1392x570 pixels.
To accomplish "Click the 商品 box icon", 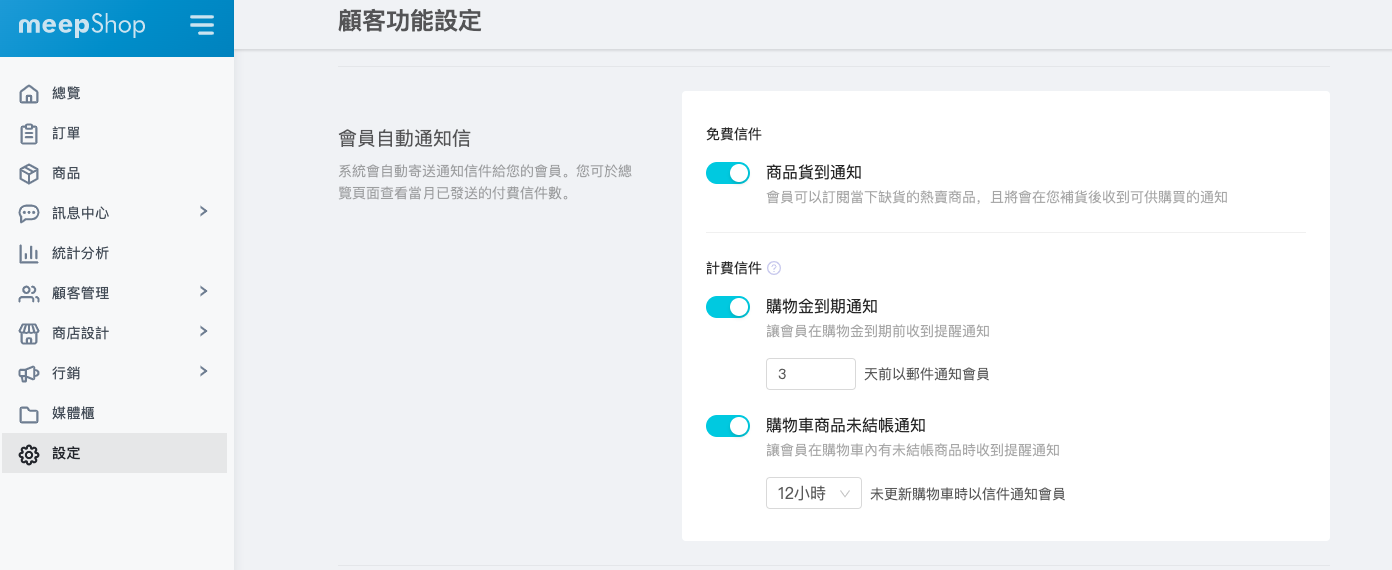I will pos(29,174).
